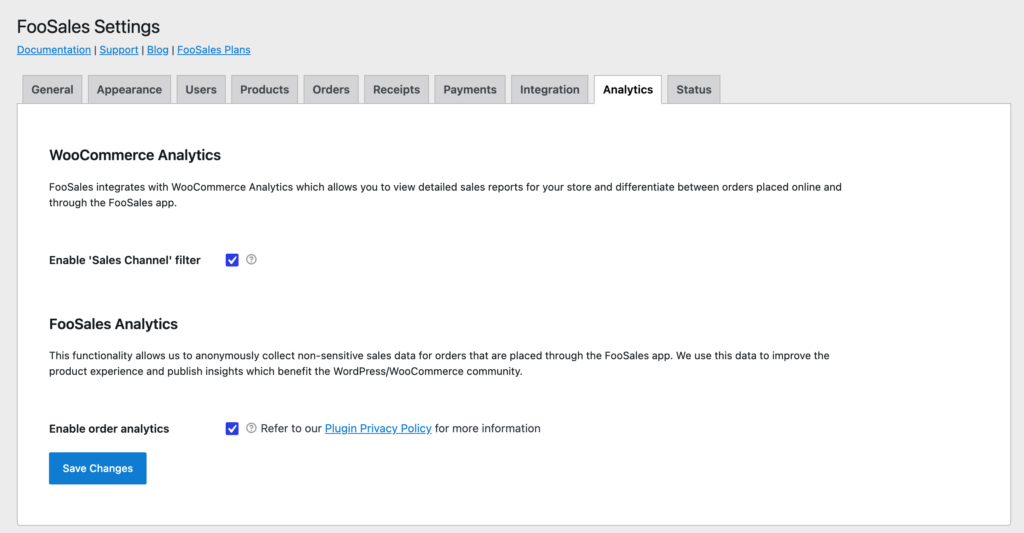View the Status tab
The height and width of the screenshot is (533, 1024).
[x=694, y=89]
